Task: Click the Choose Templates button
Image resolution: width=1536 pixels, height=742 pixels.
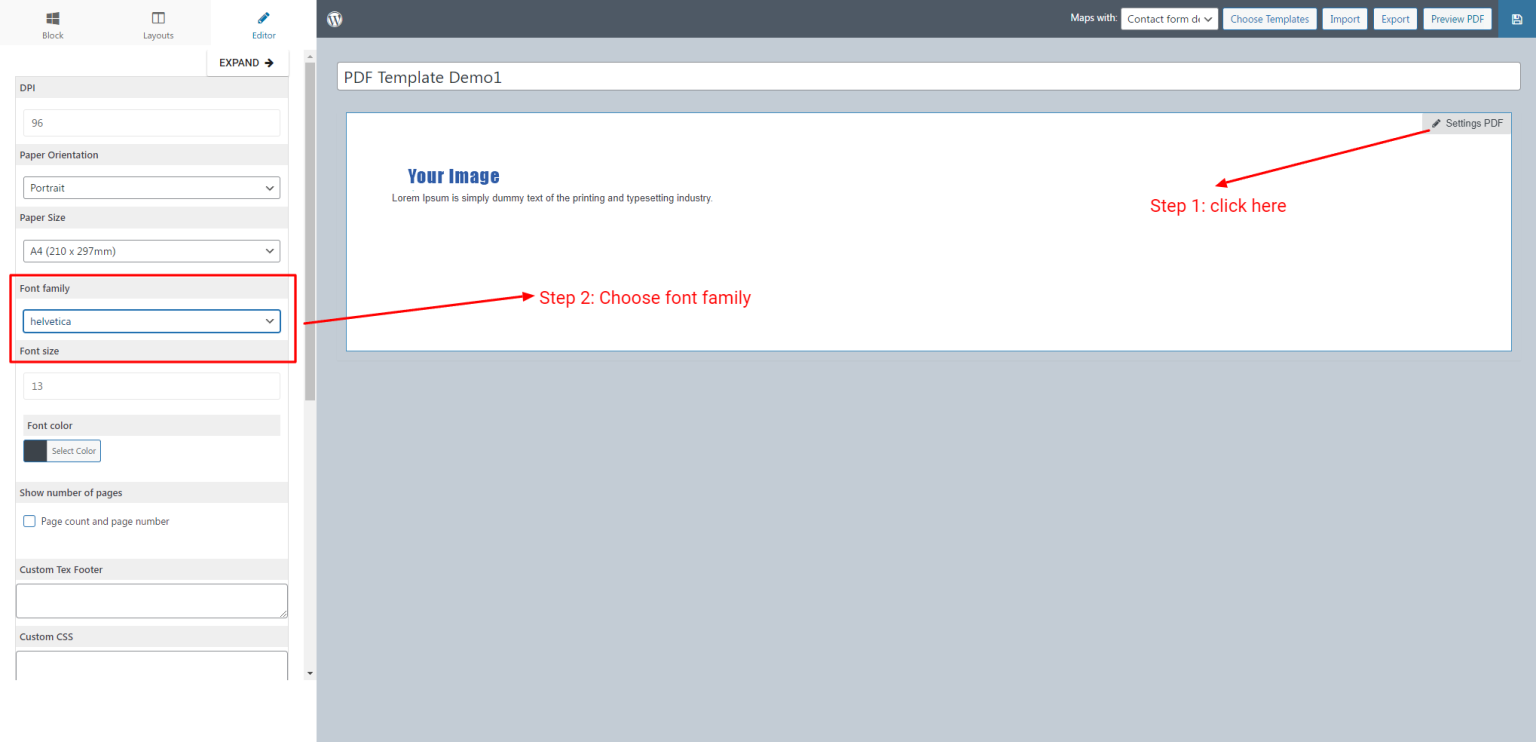Action: (1269, 18)
